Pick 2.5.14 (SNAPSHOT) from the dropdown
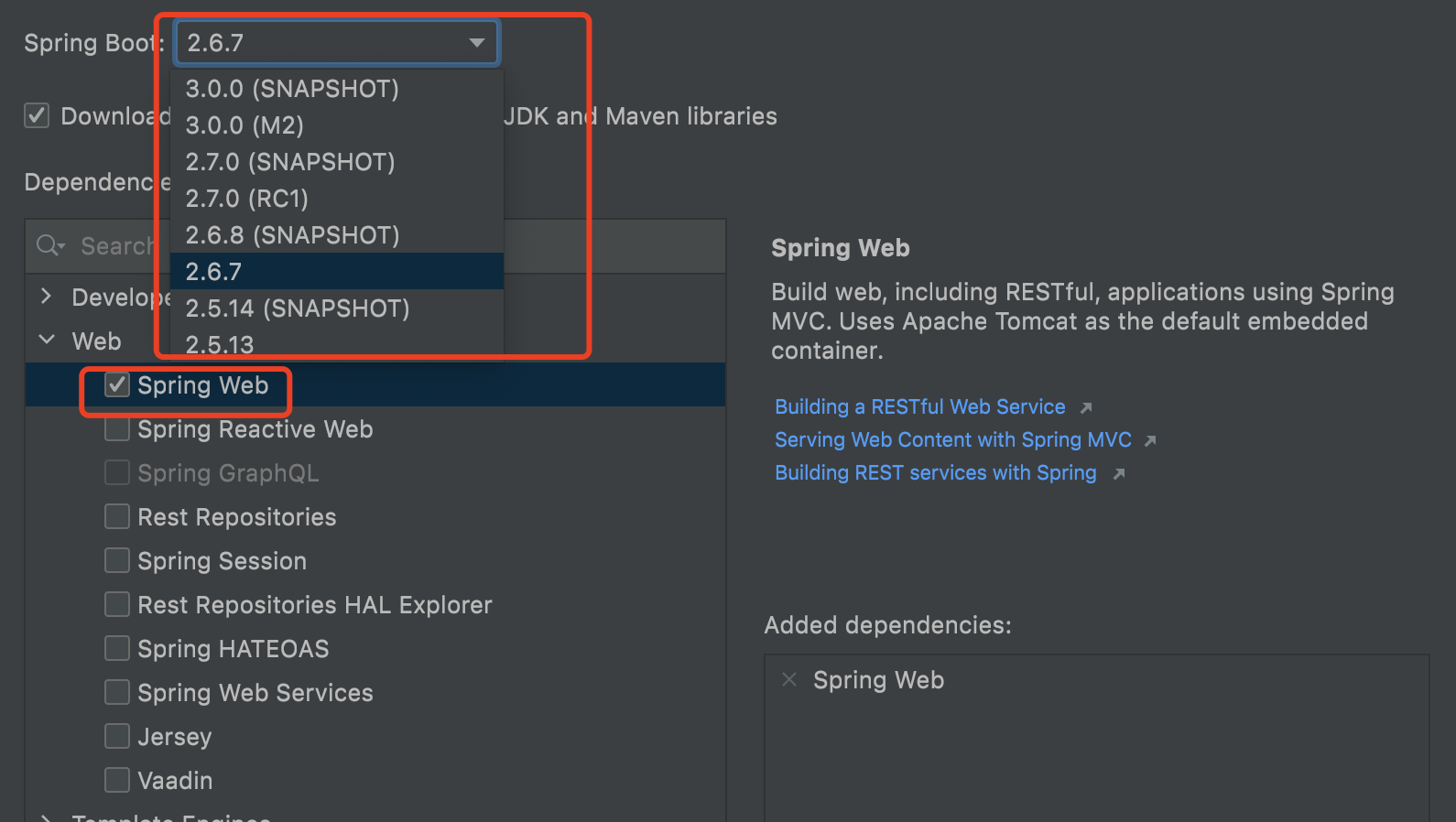Viewport: 1456px width, 822px height. [x=297, y=308]
